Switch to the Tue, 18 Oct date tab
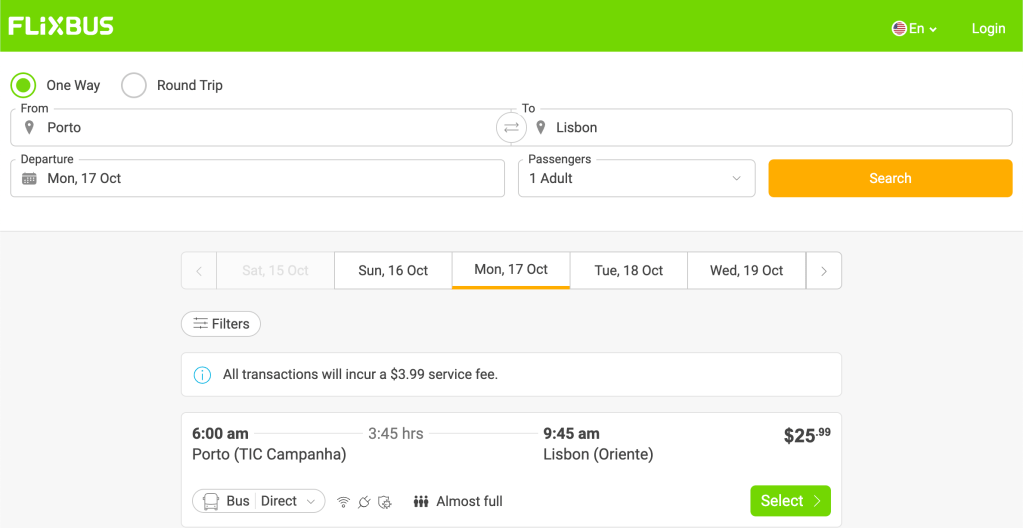The height and width of the screenshot is (528, 1023). pos(628,271)
